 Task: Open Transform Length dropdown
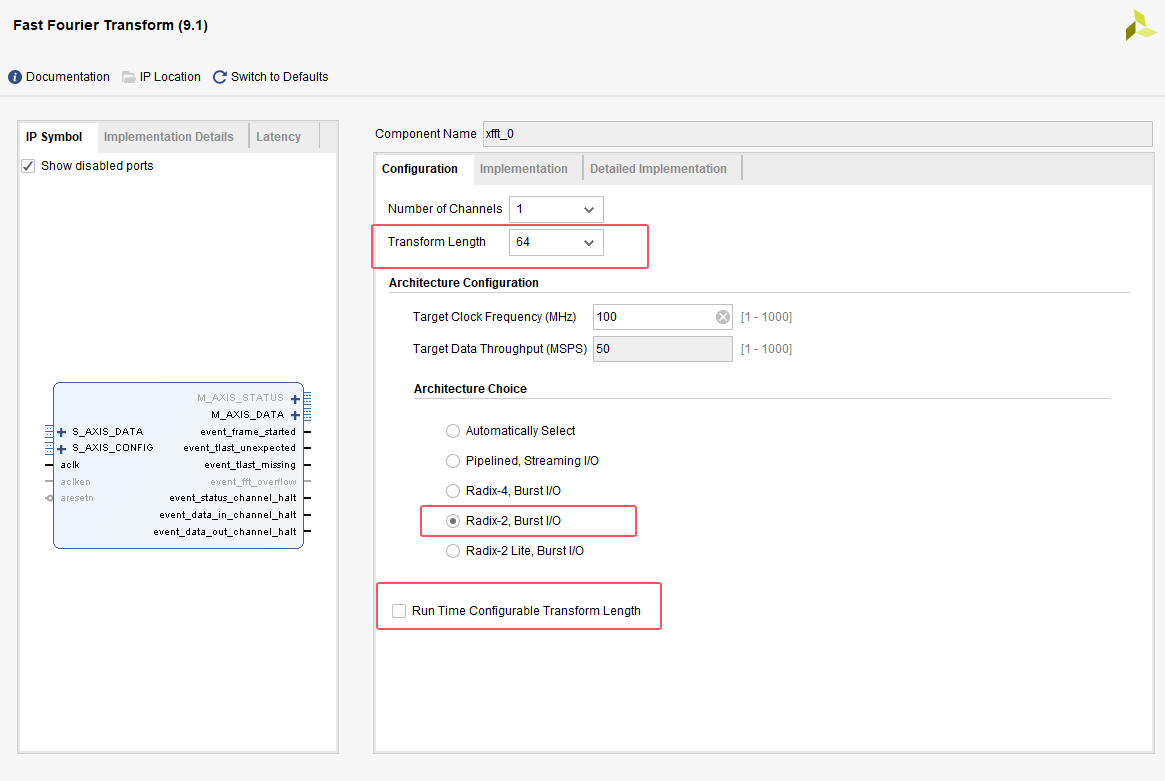[x=556, y=242]
